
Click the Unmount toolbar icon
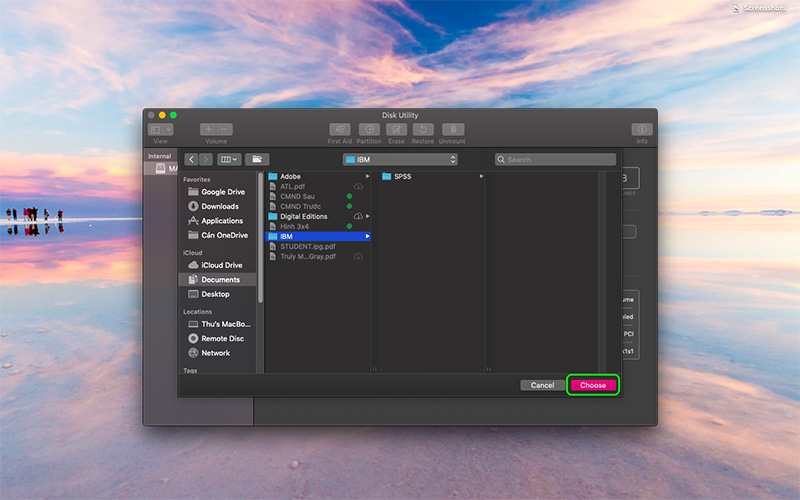(x=453, y=130)
